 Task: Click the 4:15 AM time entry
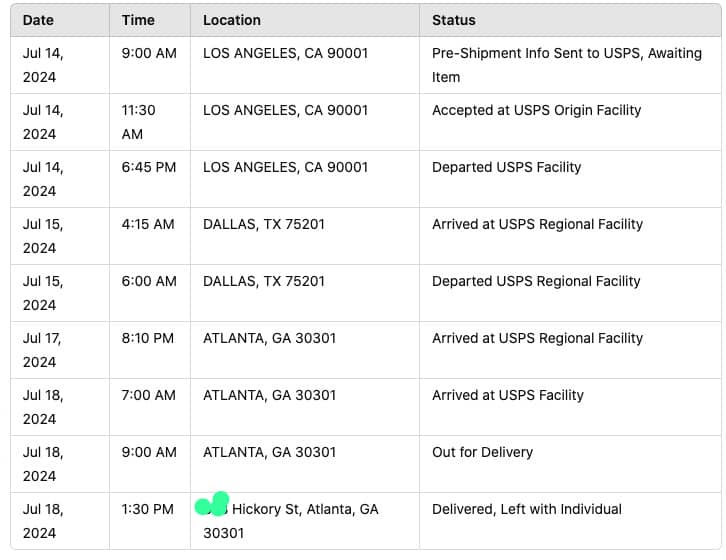pos(148,224)
